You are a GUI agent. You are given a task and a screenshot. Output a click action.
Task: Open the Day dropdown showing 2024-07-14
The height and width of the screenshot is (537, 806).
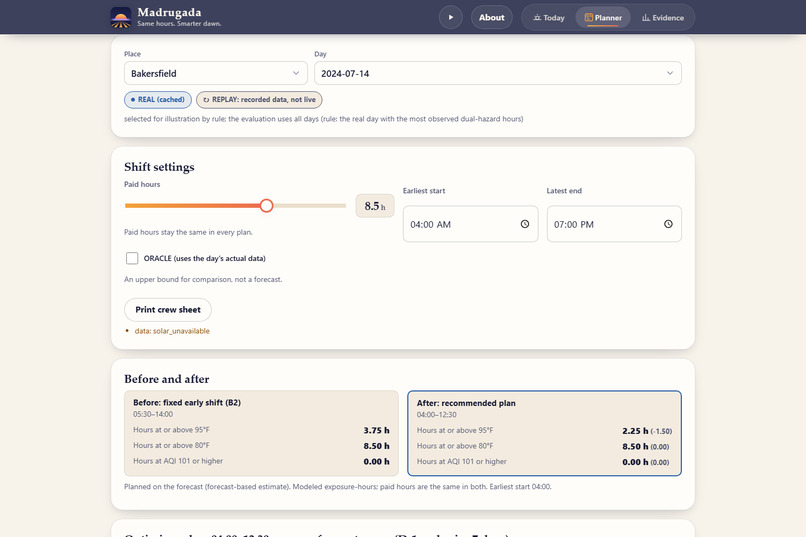coord(498,73)
